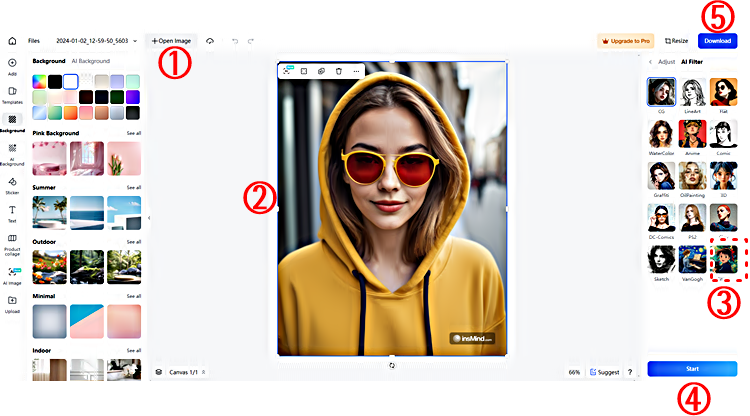The image size is (750, 416).
Task: See all Minimal backgrounds
Action: click(x=134, y=296)
